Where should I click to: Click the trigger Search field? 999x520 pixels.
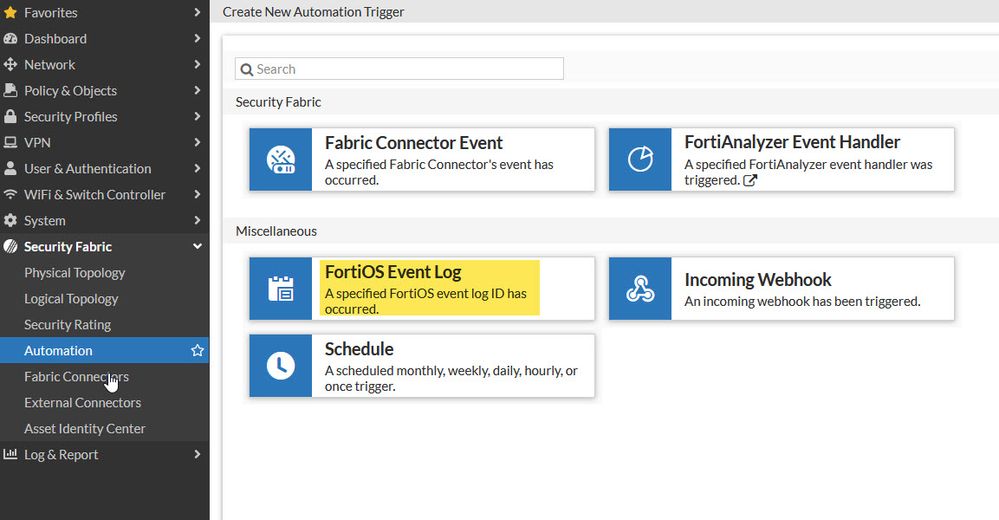400,69
